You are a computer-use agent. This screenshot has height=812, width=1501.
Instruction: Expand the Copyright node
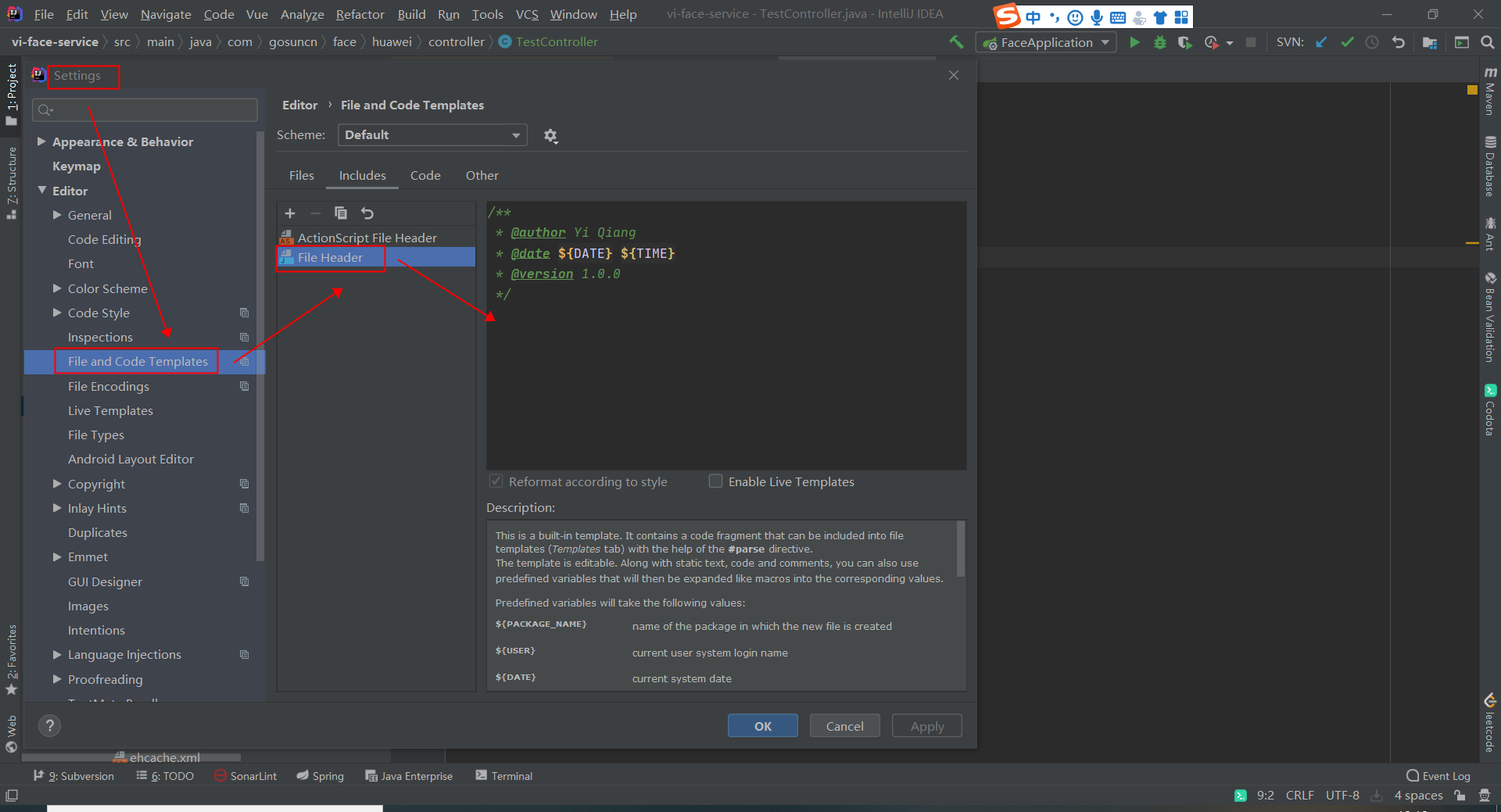[x=57, y=484]
